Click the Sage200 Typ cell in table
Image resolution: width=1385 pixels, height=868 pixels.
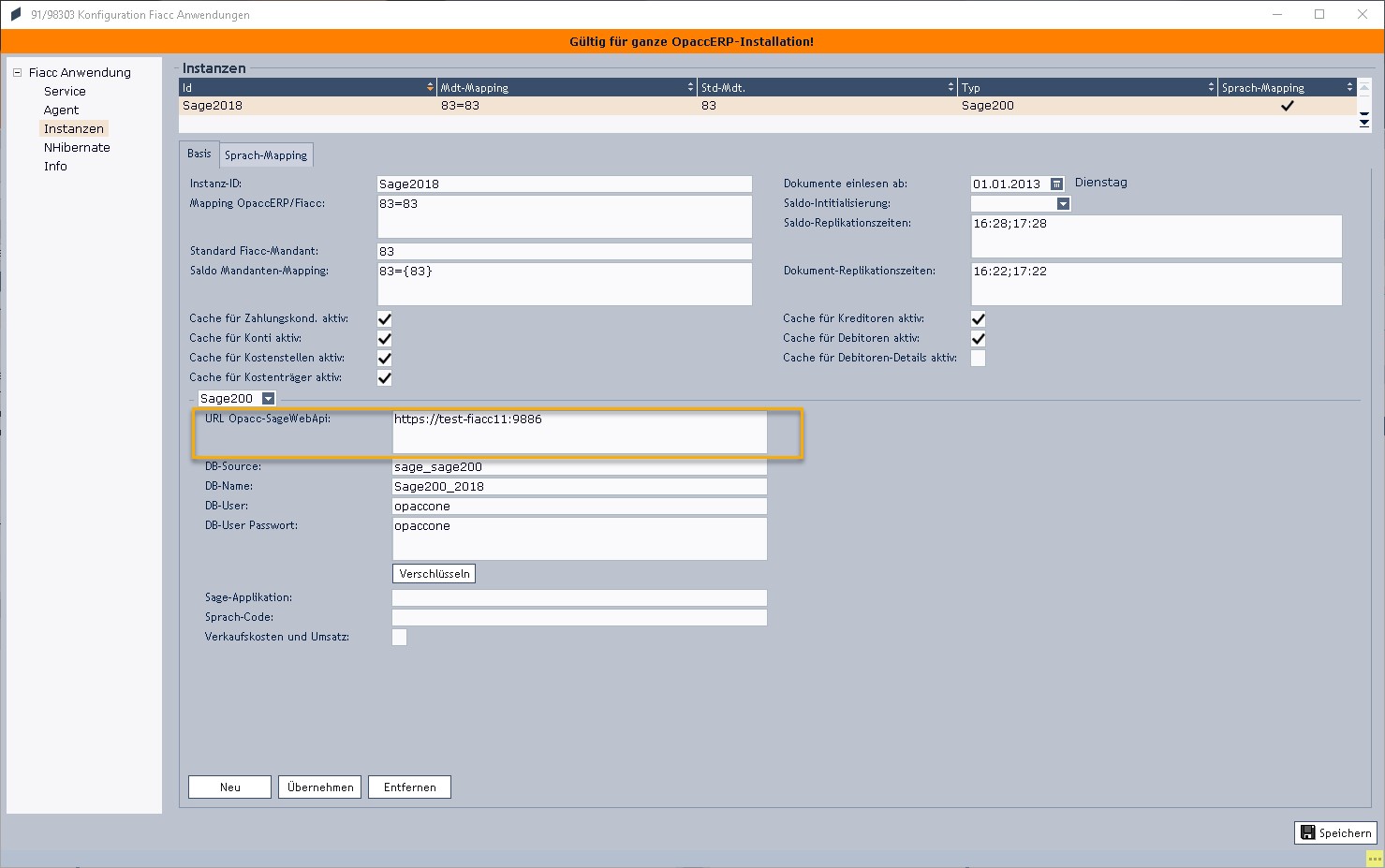click(x=1088, y=106)
